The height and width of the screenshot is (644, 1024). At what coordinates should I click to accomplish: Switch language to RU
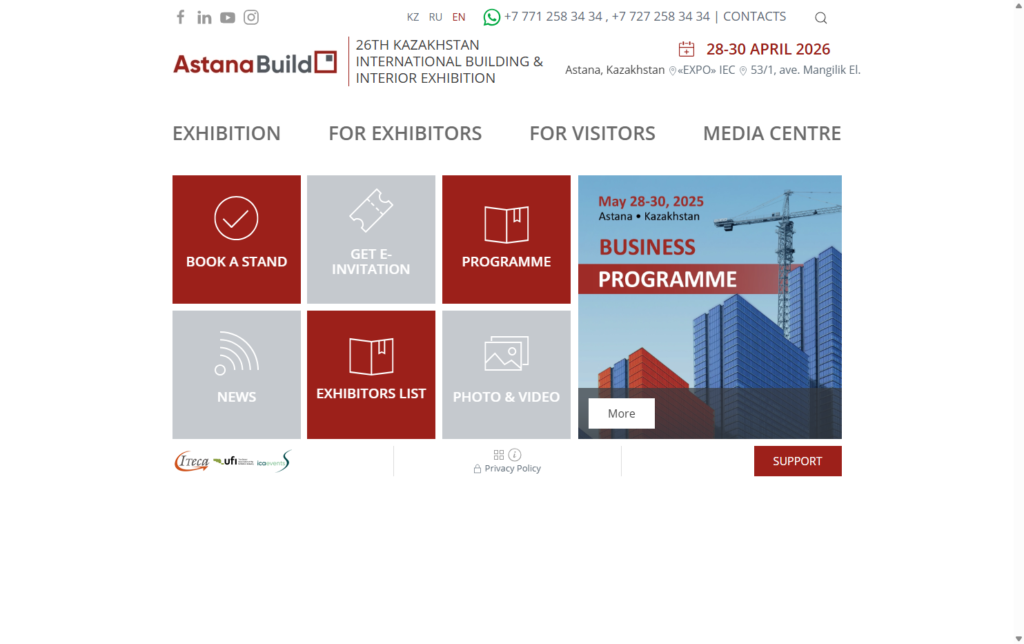pos(435,17)
